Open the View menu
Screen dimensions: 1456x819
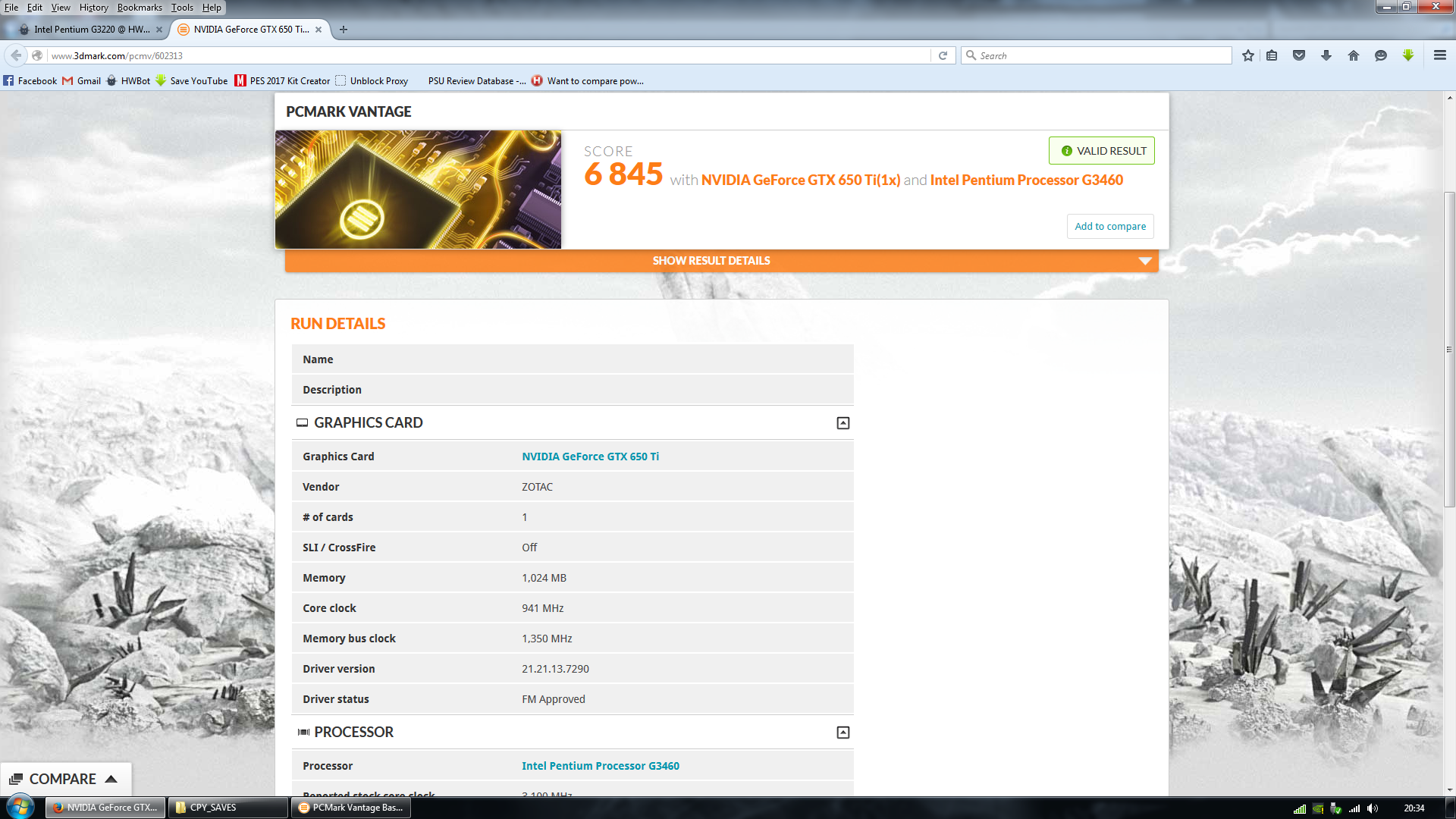(61, 8)
